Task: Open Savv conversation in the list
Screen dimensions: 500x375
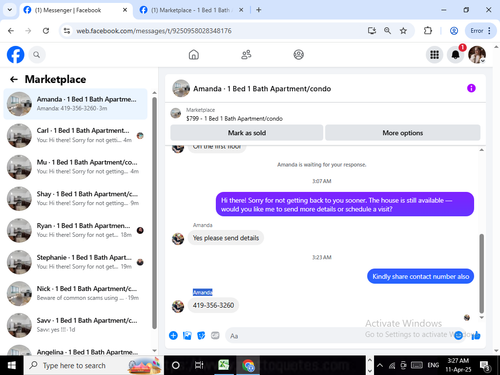Action: tap(75, 325)
